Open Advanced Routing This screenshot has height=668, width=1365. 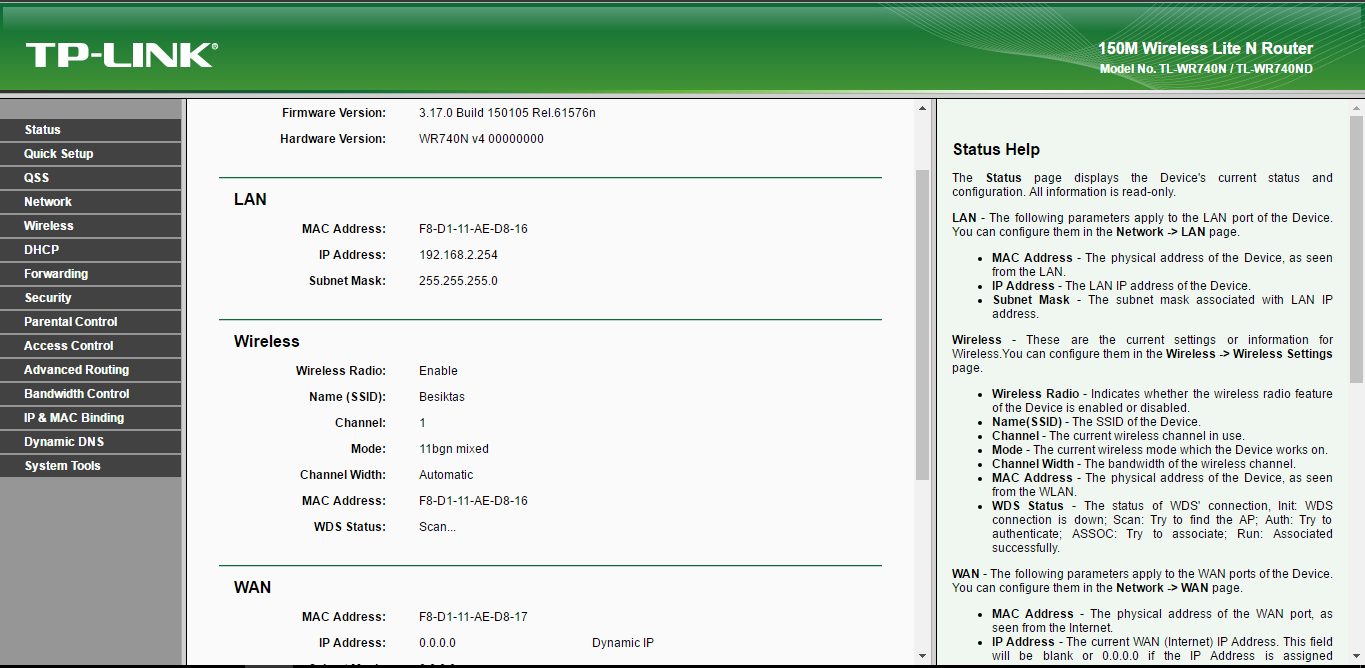click(x=91, y=370)
